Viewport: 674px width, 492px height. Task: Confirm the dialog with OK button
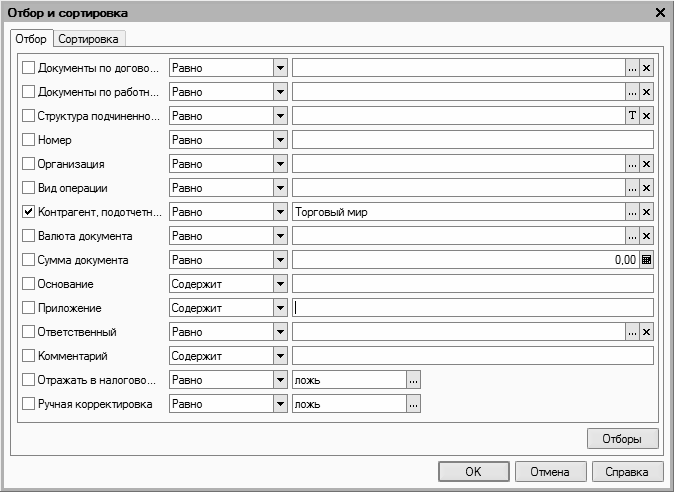pos(474,472)
